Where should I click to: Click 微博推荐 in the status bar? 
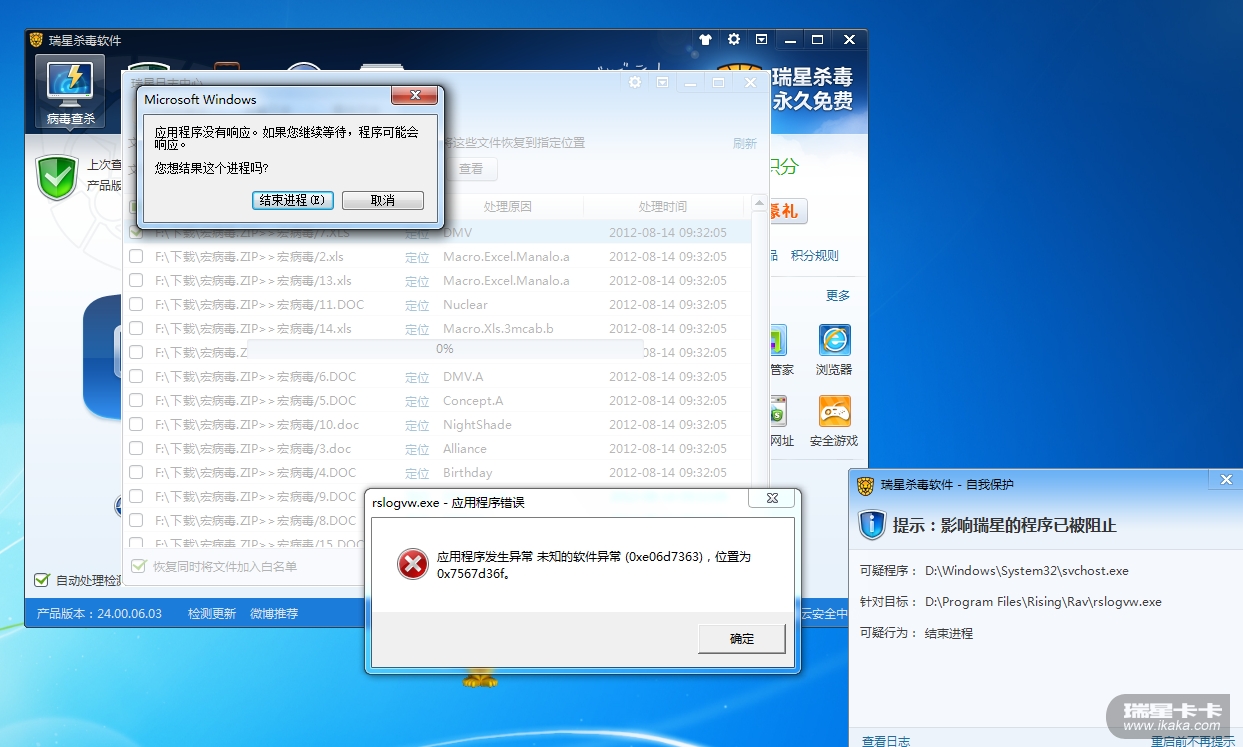tap(274, 613)
